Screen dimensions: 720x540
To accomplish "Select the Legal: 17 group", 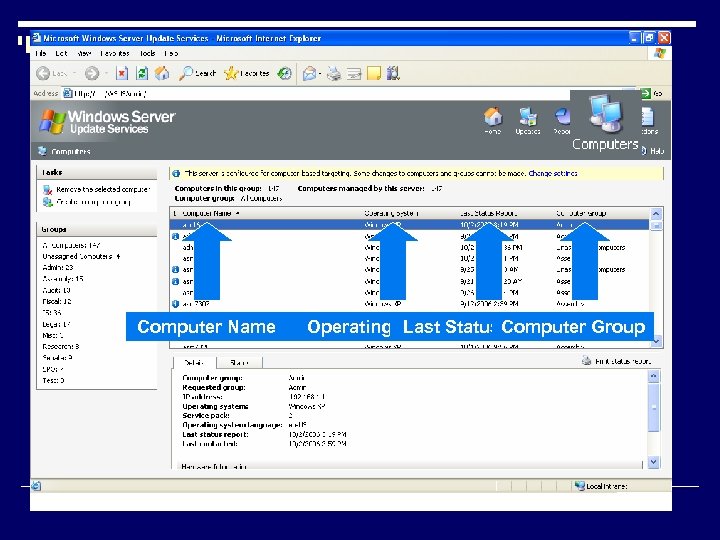I will coord(56,324).
